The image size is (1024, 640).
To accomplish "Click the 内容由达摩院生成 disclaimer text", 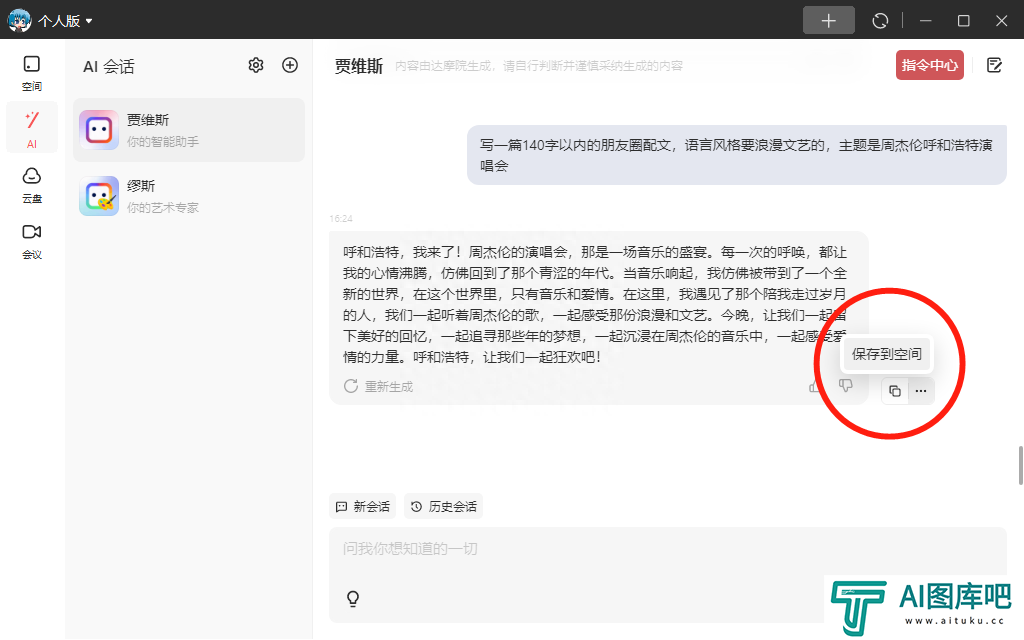I will click(539, 66).
